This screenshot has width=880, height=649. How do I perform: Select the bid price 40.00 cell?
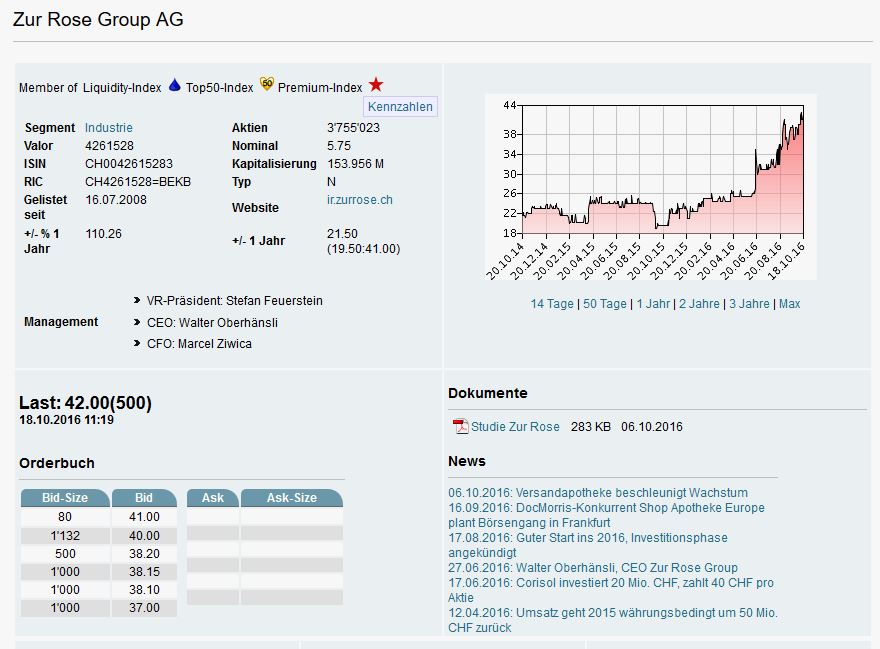pos(144,536)
